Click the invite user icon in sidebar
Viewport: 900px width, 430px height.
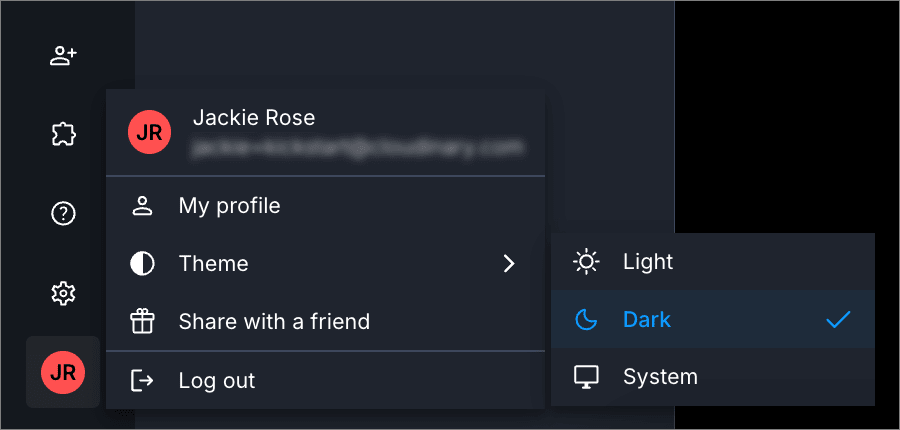click(63, 56)
